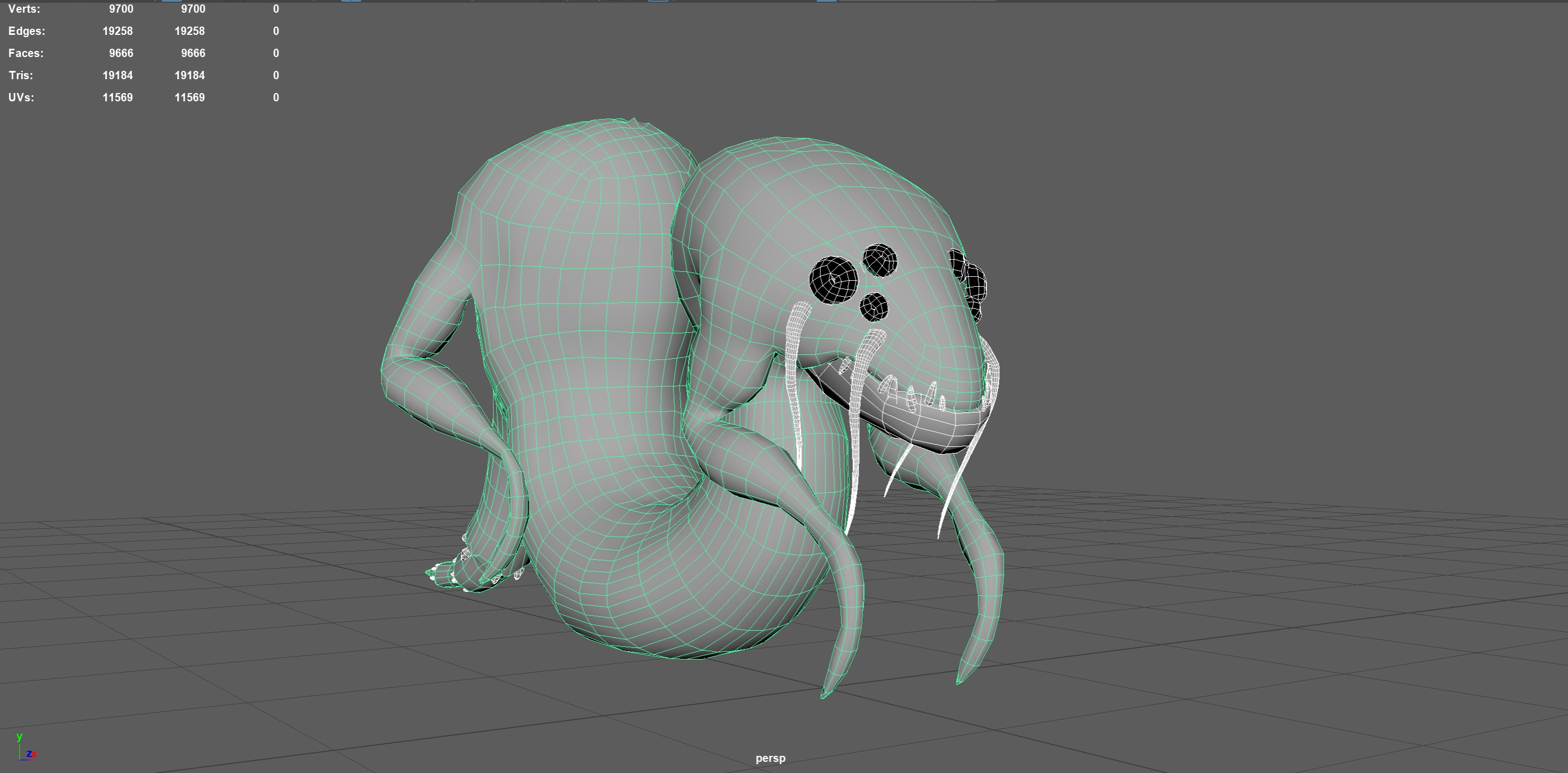Click the Verts: label in poly count HUD
The image size is (1568, 773).
click(24, 9)
